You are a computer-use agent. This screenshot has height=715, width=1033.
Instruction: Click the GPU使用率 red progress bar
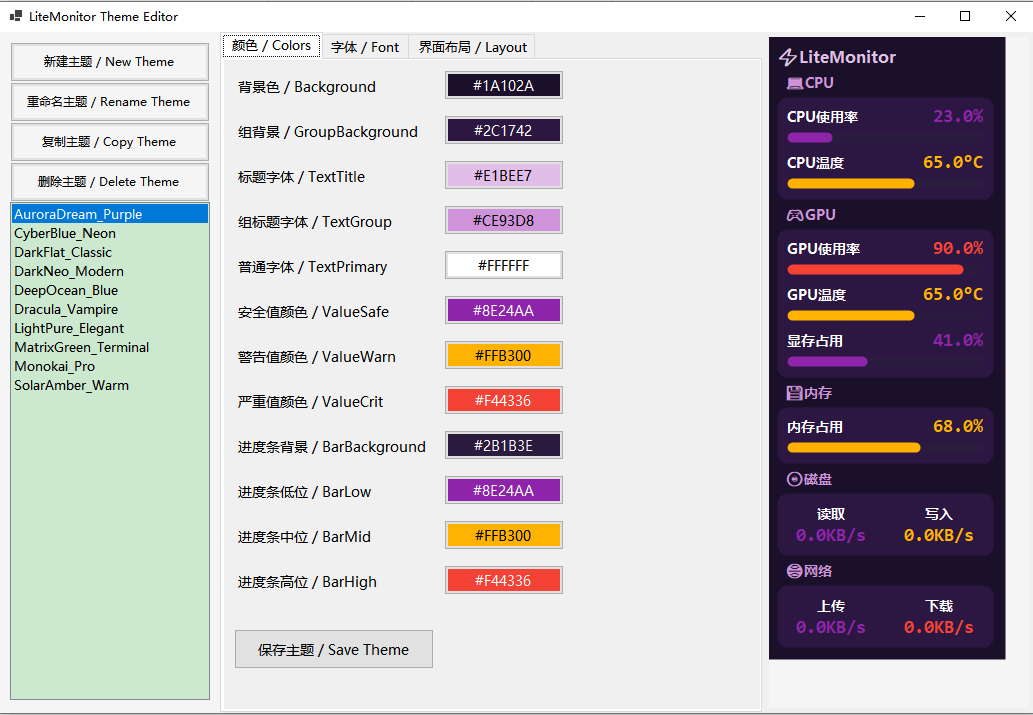click(875, 270)
